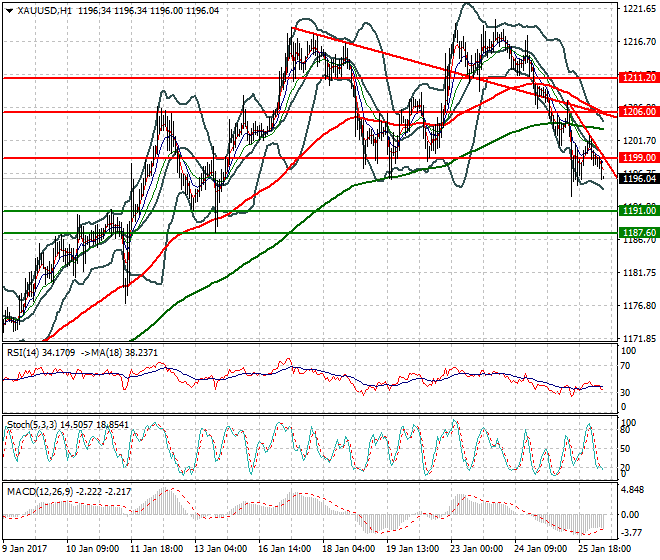Viewport: 660px width, 560px height.
Task: Select the 1196.04 current price label
Action: click(x=639, y=179)
